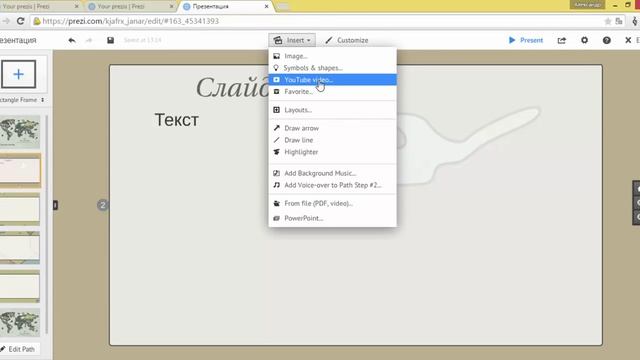
Task: Choose From file (PDF, video)... option
Action: (x=332, y=203)
